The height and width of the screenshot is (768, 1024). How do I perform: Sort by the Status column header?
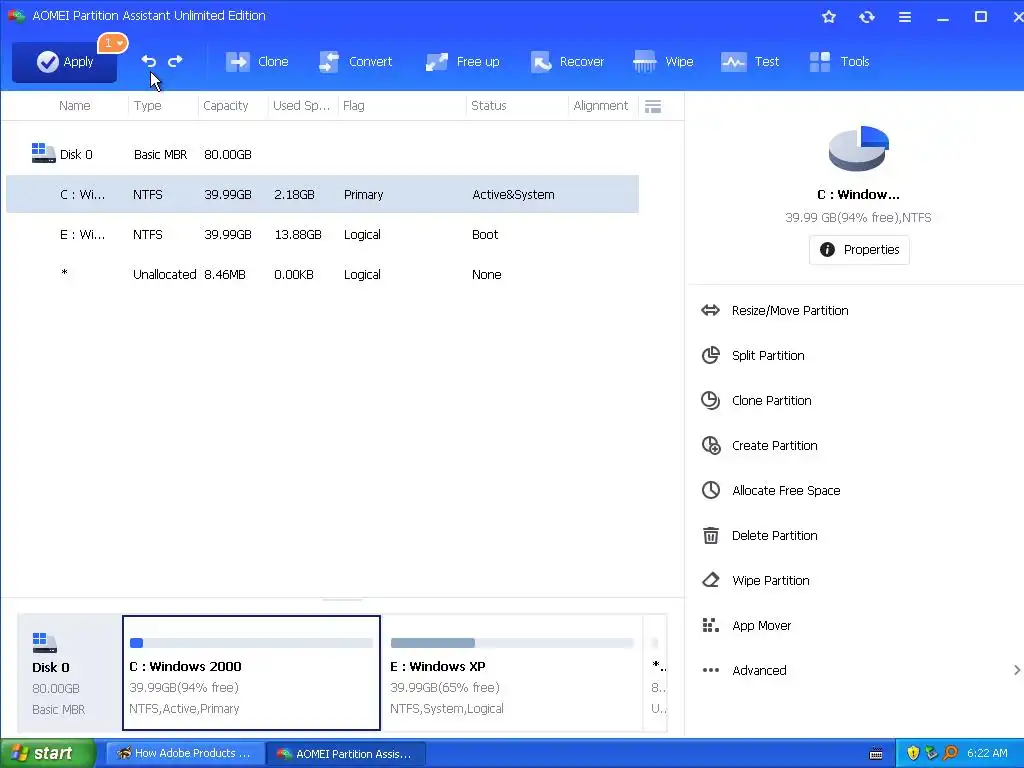[488, 106]
